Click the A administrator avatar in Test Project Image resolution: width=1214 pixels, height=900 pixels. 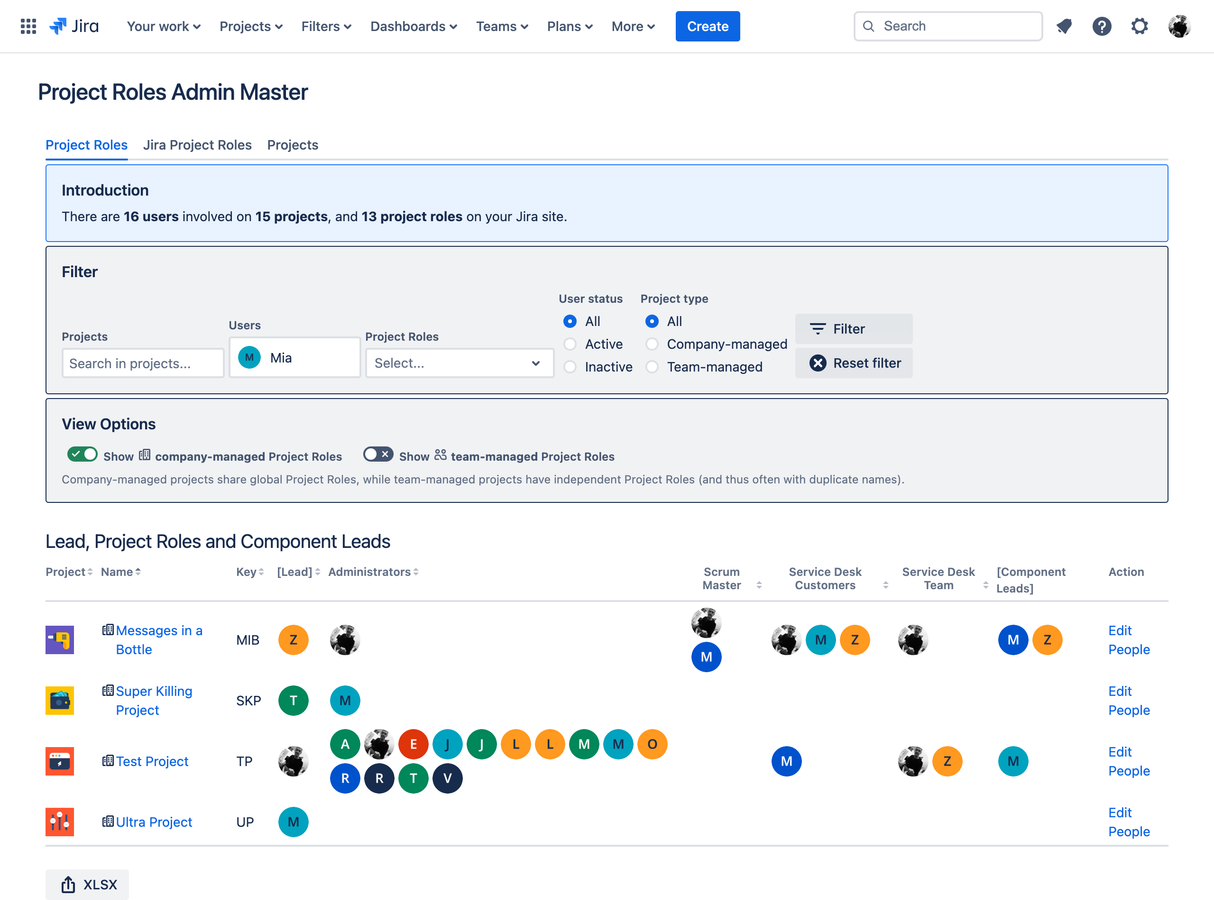345,744
